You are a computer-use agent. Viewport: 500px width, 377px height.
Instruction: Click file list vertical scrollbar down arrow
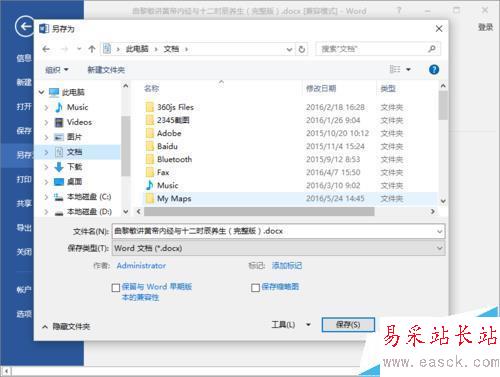[x=443, y=201]
